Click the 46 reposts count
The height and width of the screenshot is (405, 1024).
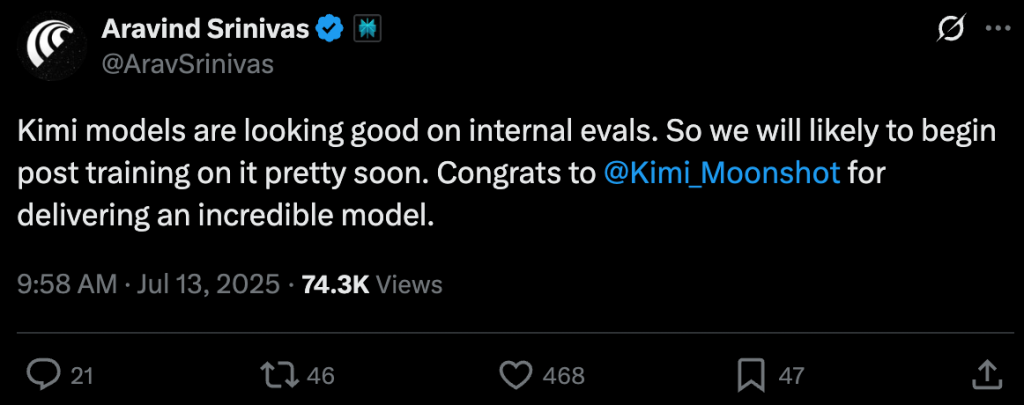click(319, 376)
